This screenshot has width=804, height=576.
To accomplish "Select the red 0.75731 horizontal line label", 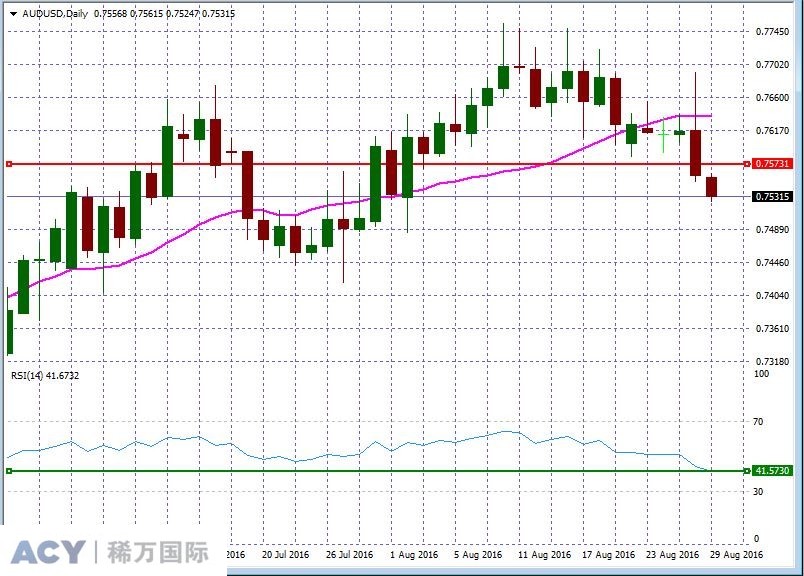I will (x=772, y=164).
